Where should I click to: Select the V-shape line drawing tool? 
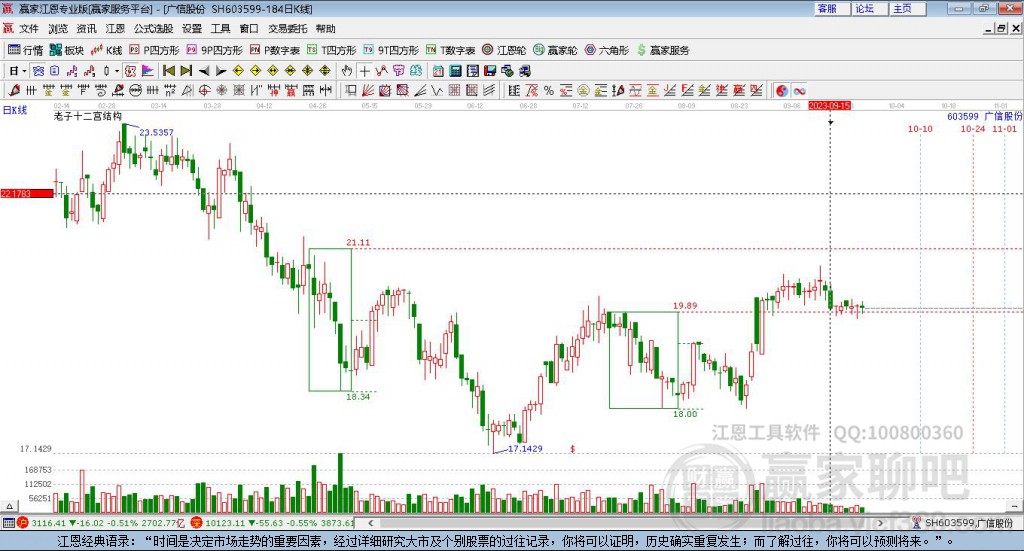[x=437, y=91]
